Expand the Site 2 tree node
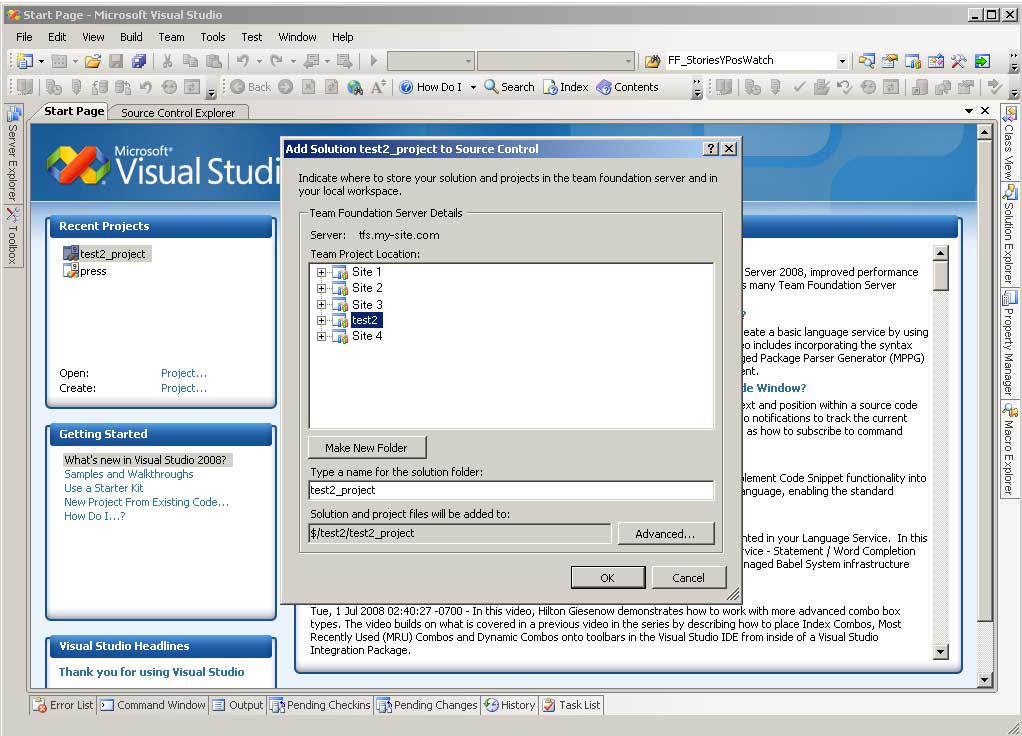This screenshot has width=1022, height=736. point(321,288)
